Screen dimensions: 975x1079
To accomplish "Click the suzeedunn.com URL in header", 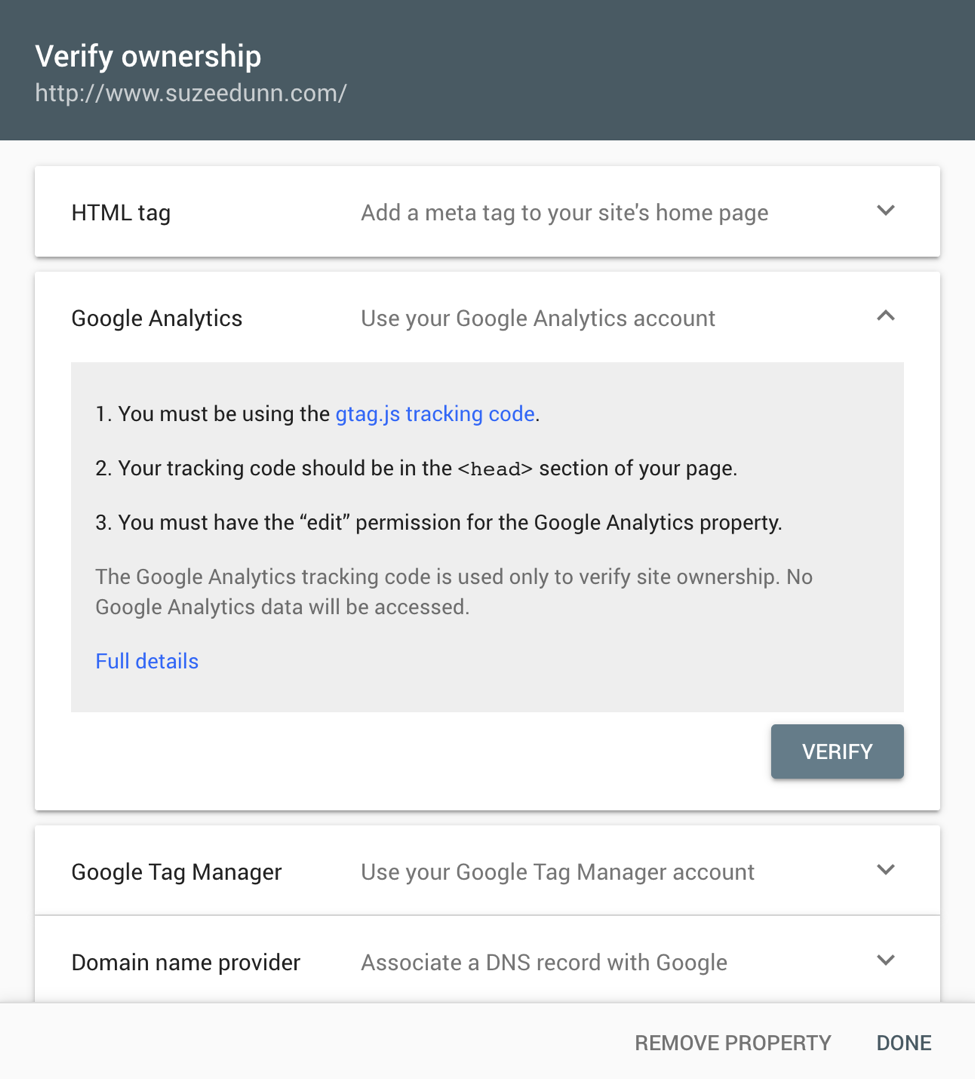I will click(x=191, y=93).
